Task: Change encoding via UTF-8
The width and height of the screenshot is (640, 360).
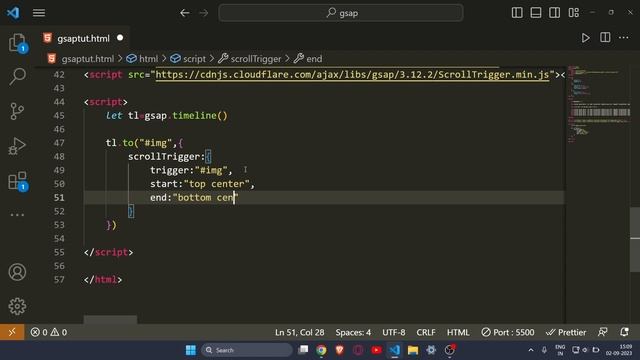Action: (x=393, y=332)
